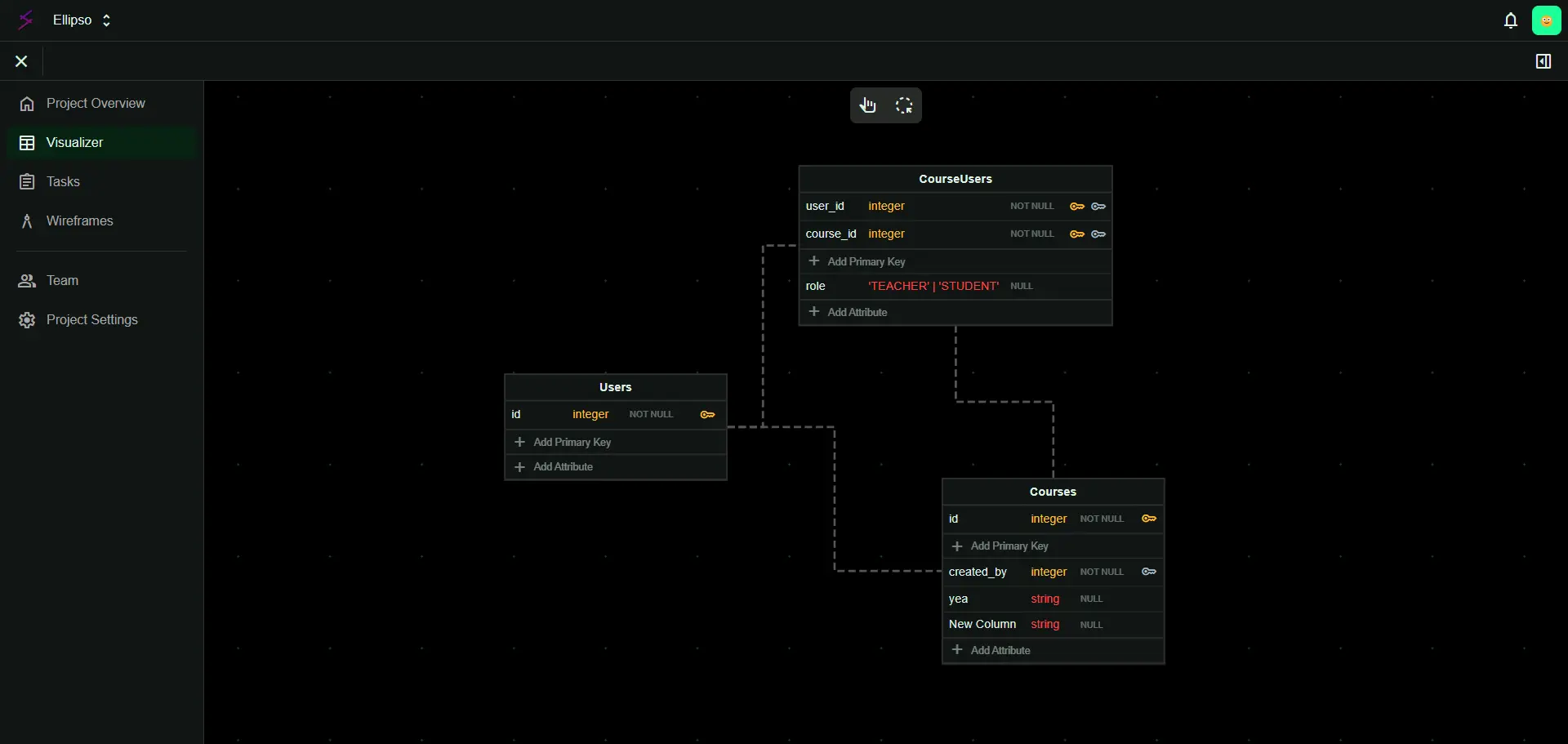Open the Ellipso project switcher

coord(82,20)
